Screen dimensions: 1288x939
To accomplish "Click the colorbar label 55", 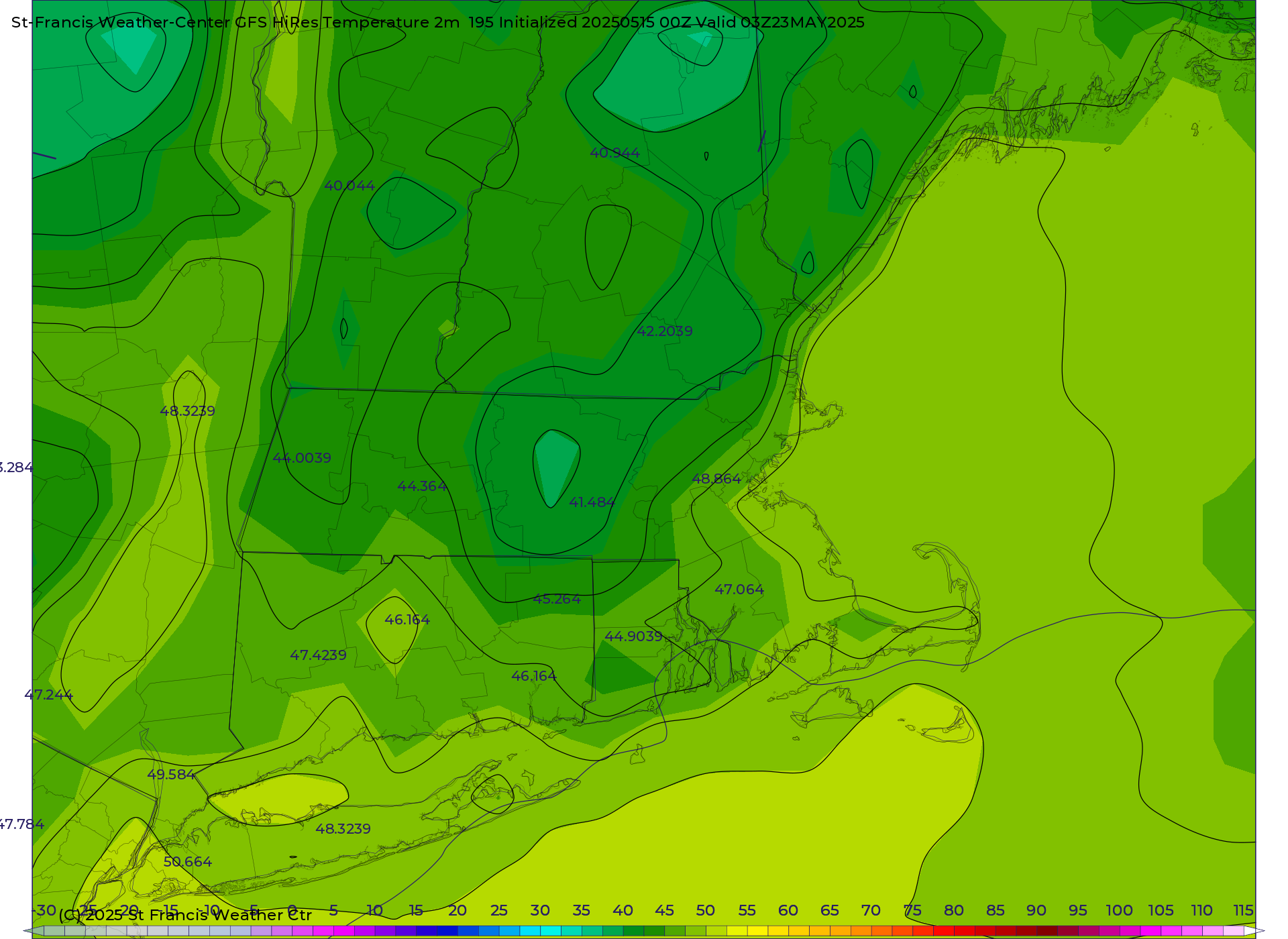I will [747, 911].
